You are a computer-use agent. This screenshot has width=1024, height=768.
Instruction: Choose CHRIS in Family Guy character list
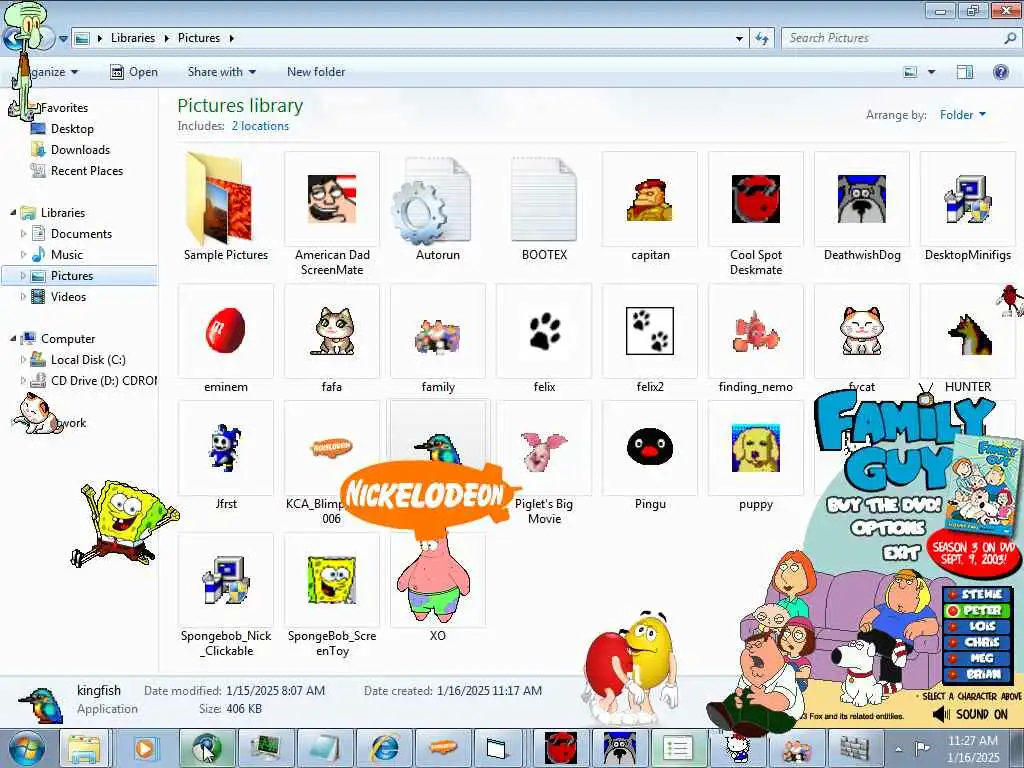[977, 642]
